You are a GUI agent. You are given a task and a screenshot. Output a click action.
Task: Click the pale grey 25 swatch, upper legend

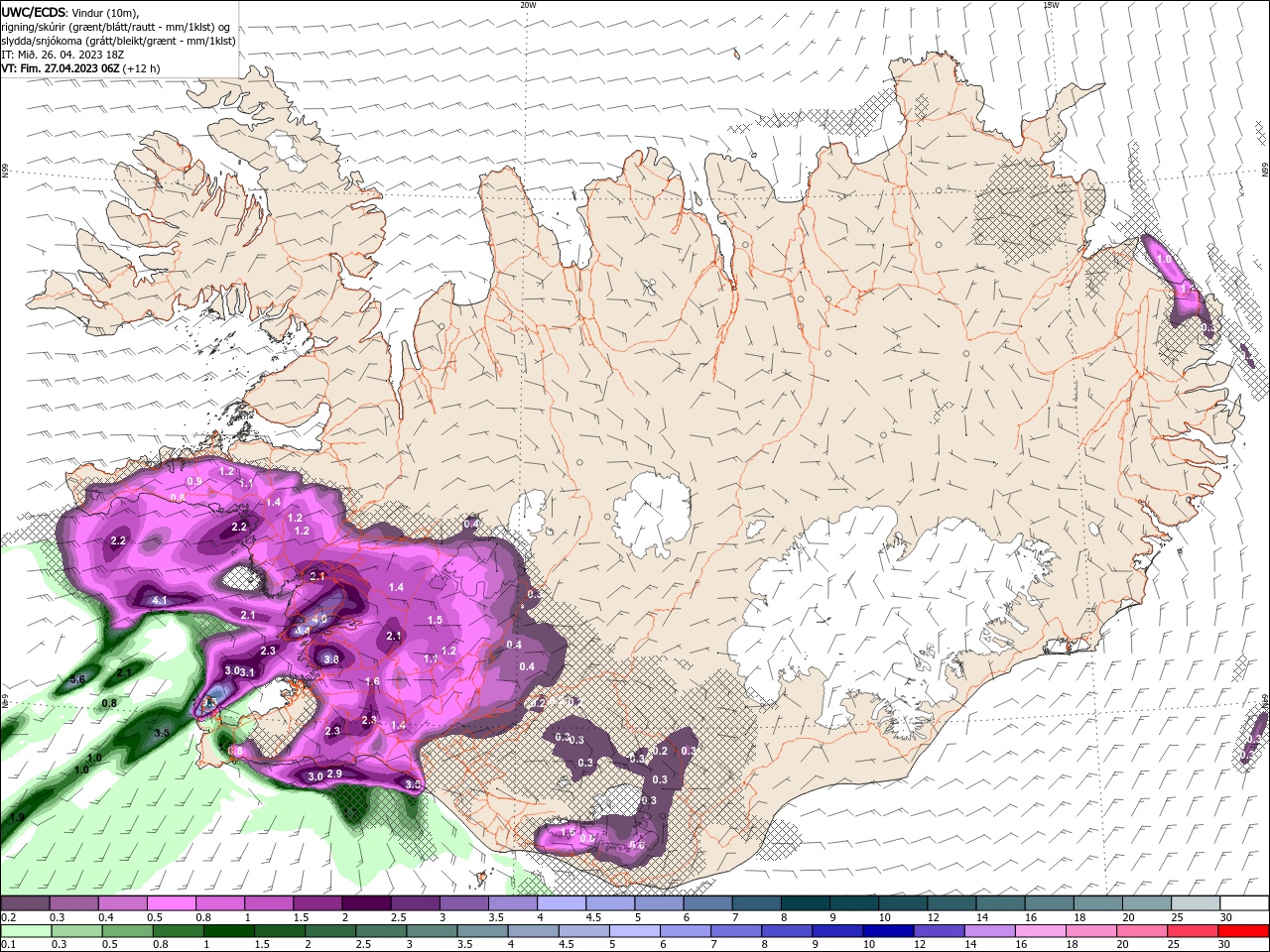[x=1195, y=903]
